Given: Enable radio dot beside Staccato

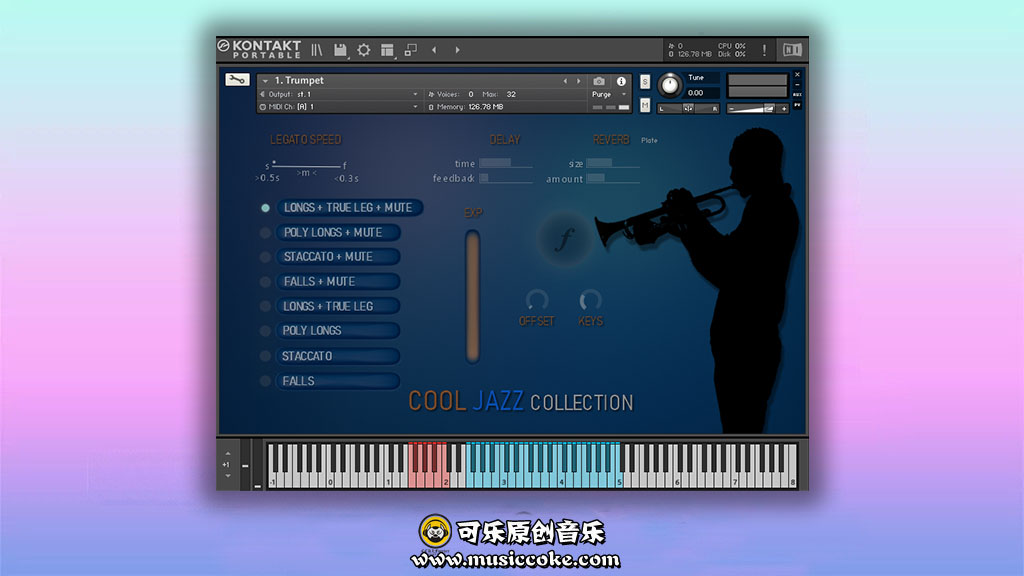Looking at the screenshot, I should point(265,356).
